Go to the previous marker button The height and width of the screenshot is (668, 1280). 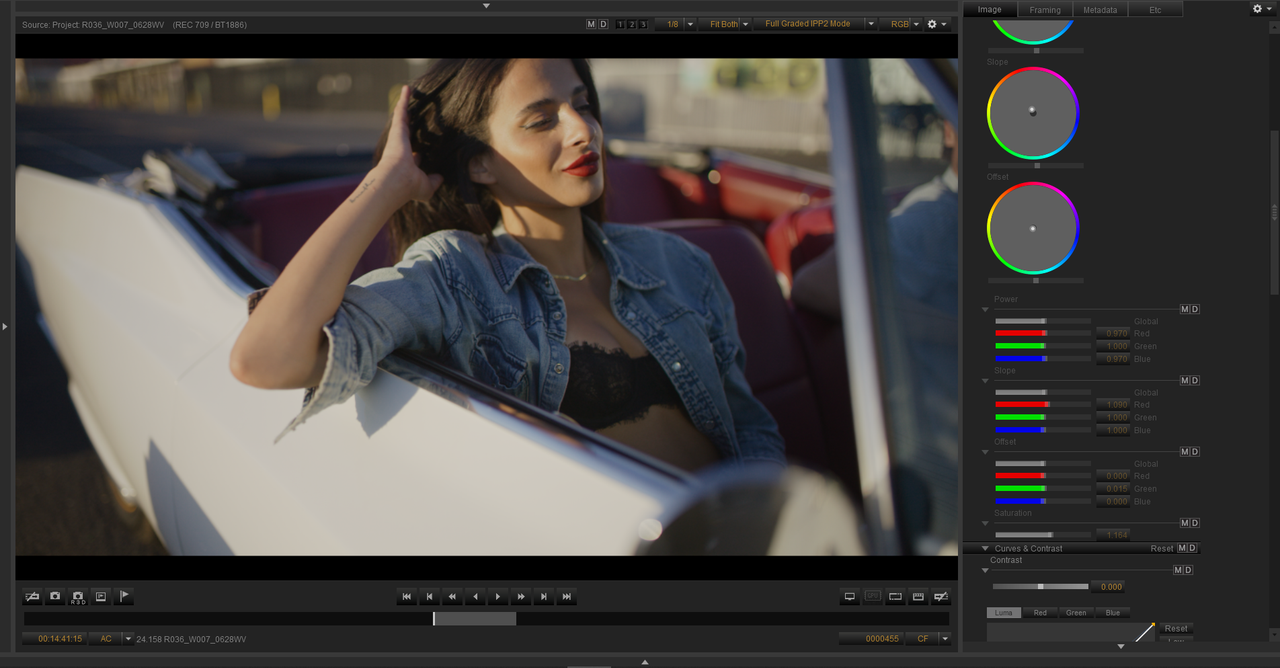429,597
